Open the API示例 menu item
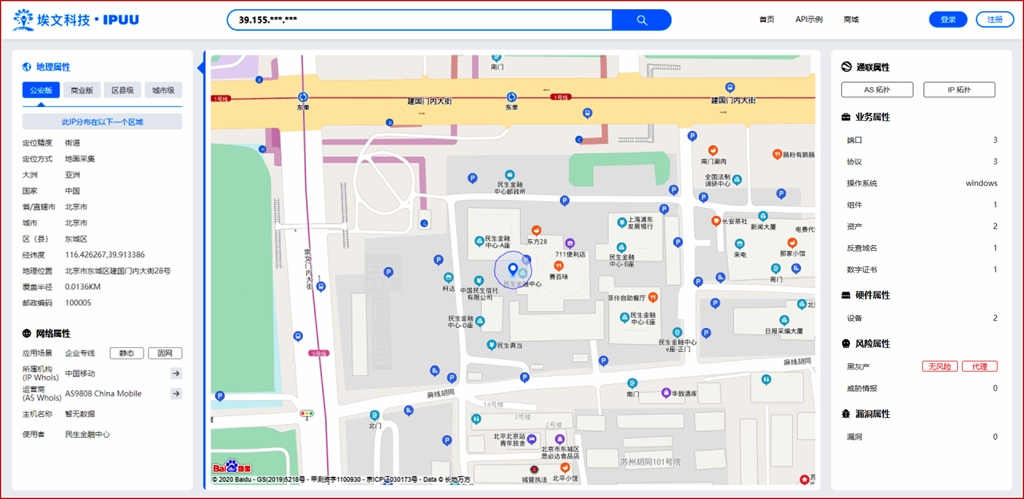The height and width of the screenshot is (499, 1024). tap(809, 20)
